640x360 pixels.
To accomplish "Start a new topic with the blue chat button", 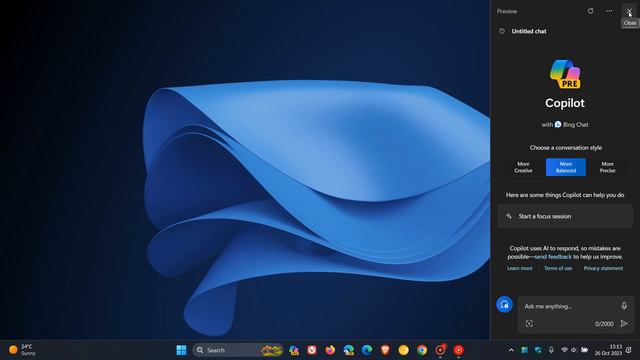I will click(504, 304).
